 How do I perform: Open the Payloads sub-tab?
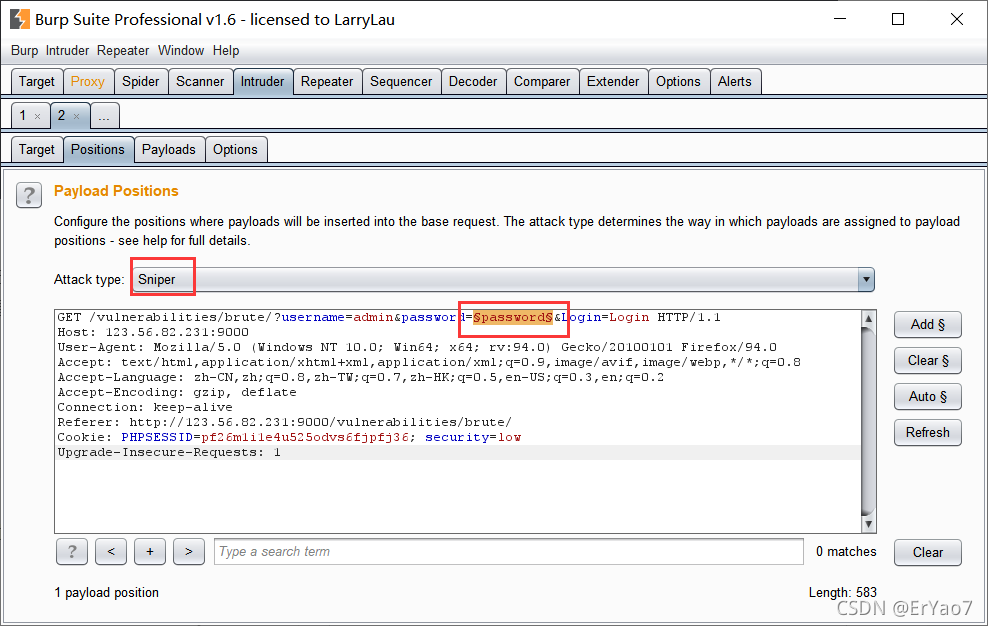pyautogui.click(x=168, y=149)
